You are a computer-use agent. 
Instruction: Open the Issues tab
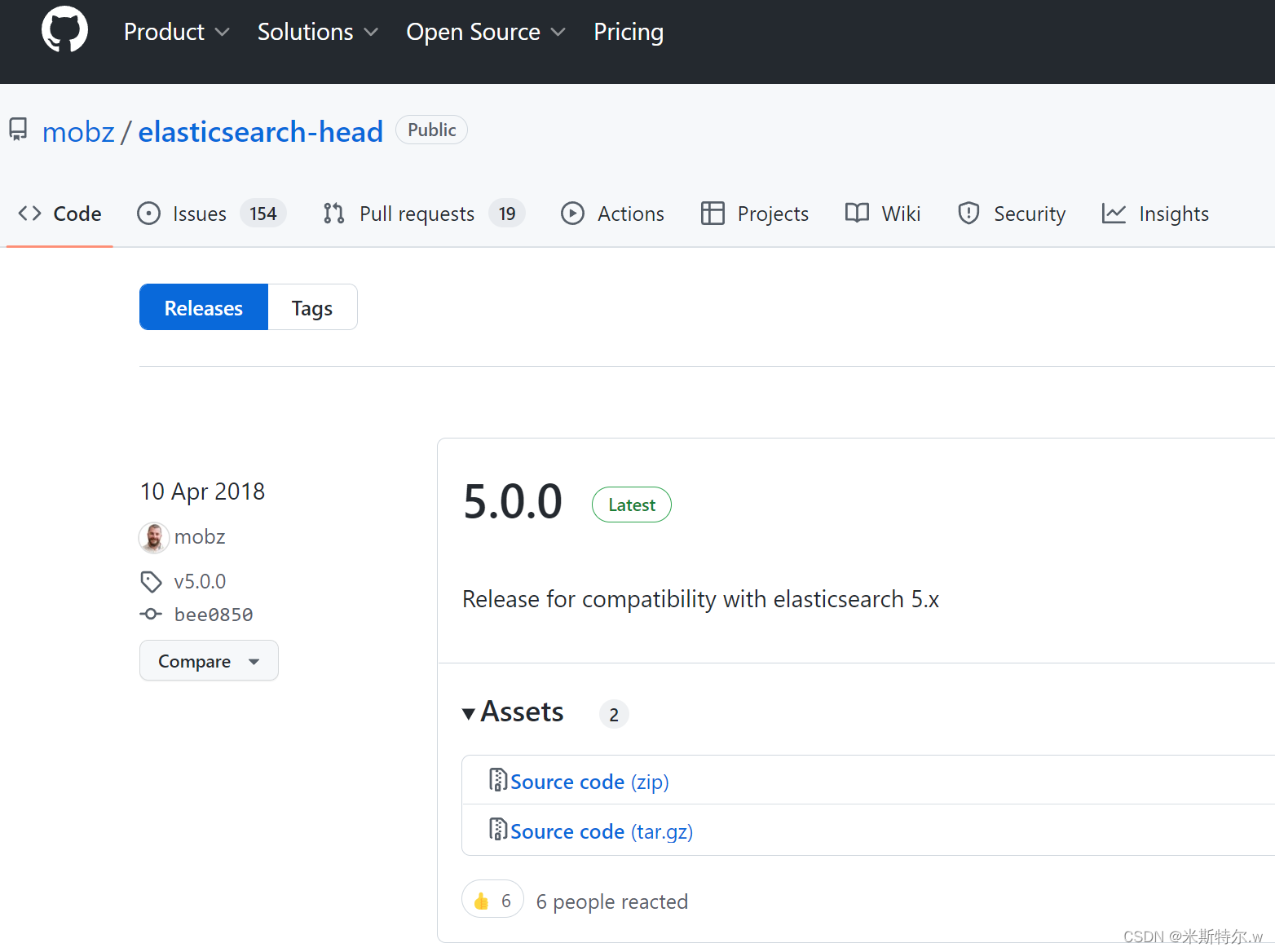[212, 214]
